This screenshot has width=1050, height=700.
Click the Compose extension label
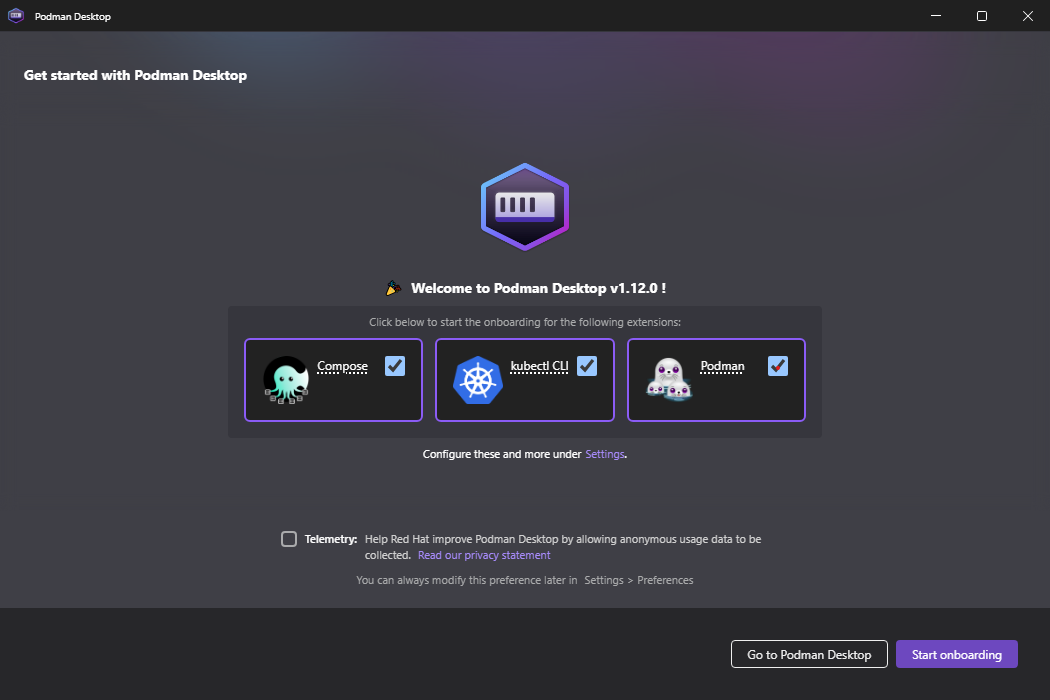[342, 366]
